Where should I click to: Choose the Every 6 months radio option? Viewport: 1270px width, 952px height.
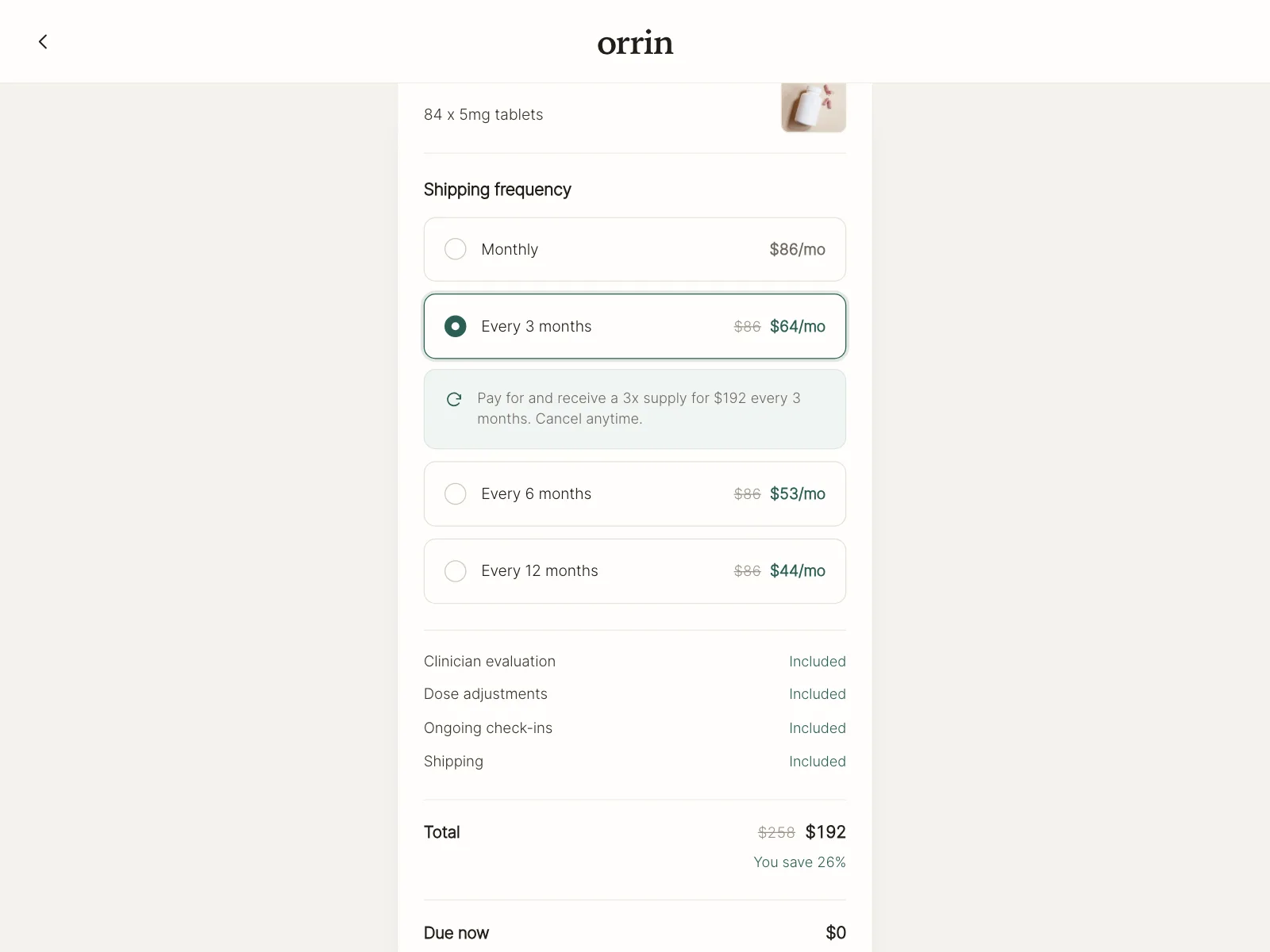[456, 493]
